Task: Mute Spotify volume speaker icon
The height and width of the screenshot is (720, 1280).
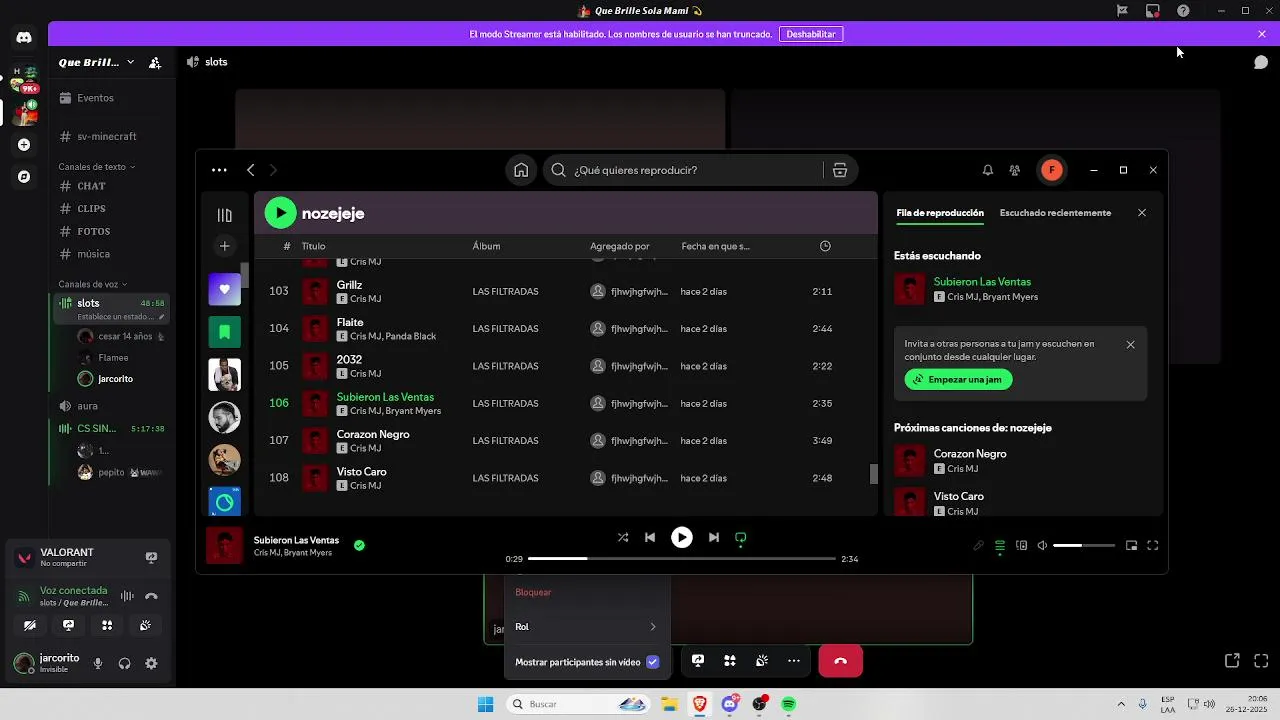Action: click(1042, 546)
